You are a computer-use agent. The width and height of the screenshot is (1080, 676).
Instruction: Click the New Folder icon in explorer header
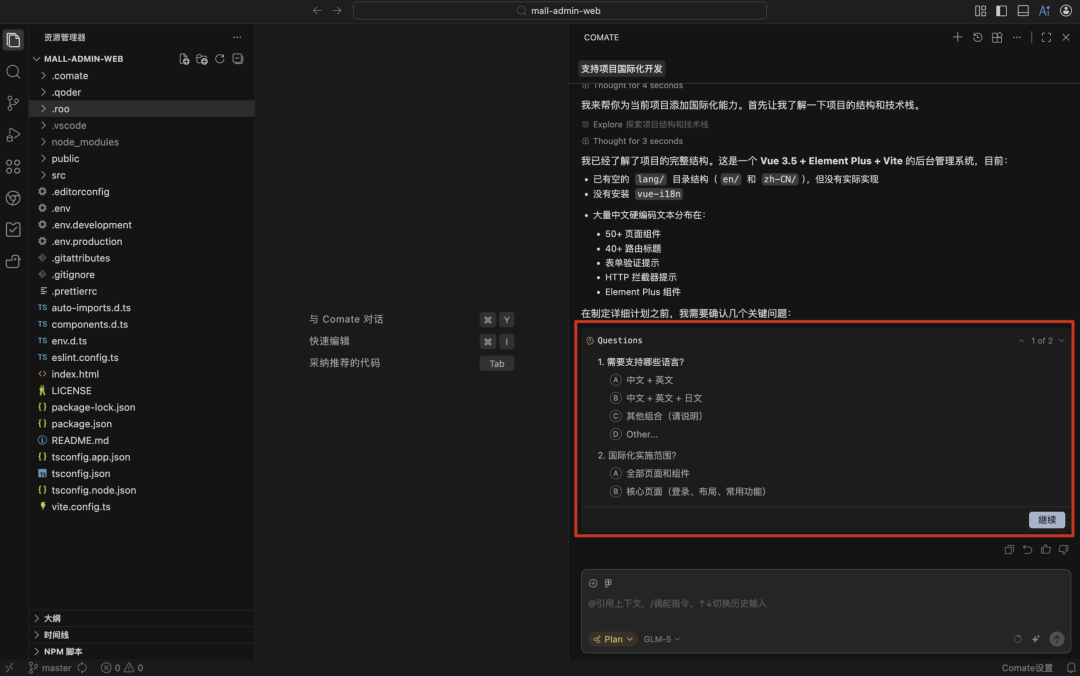pyautogui.click(x=202, y=59)
